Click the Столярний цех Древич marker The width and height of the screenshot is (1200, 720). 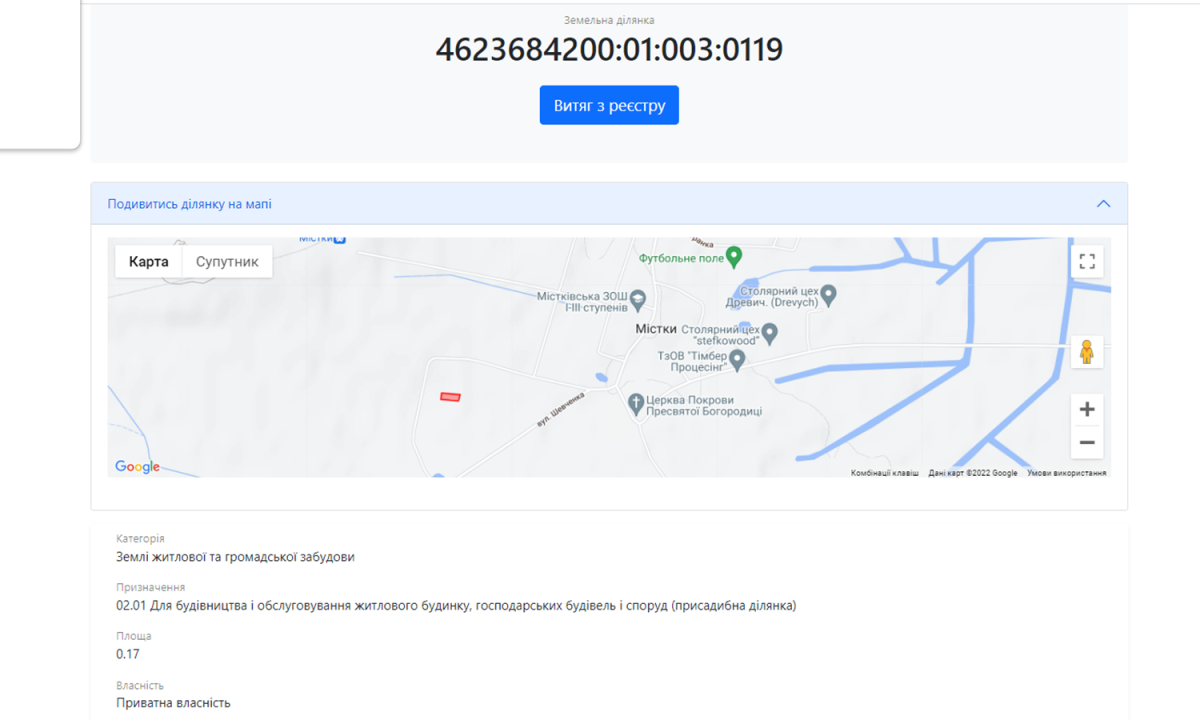pyautogui.click(x=828, y=295)
